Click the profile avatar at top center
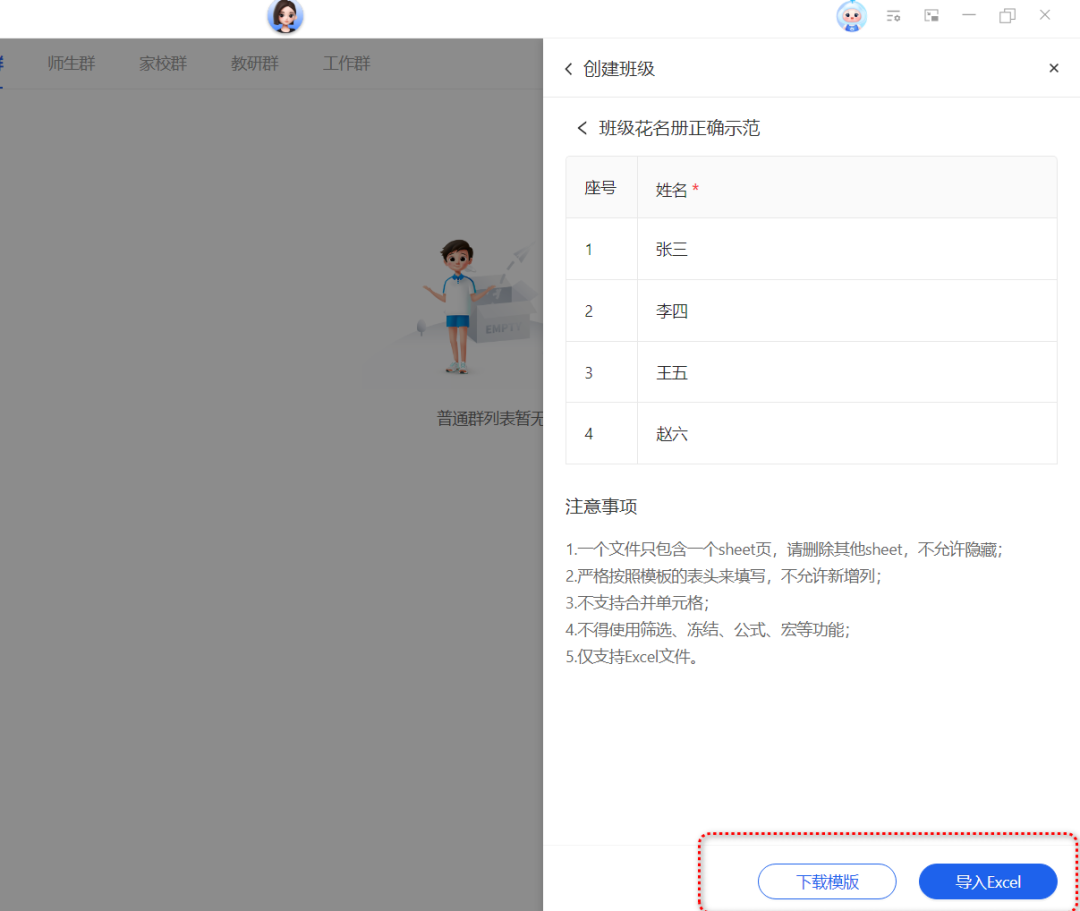The width and height of the screenshot is (1080, 911). tap(285, 17)
